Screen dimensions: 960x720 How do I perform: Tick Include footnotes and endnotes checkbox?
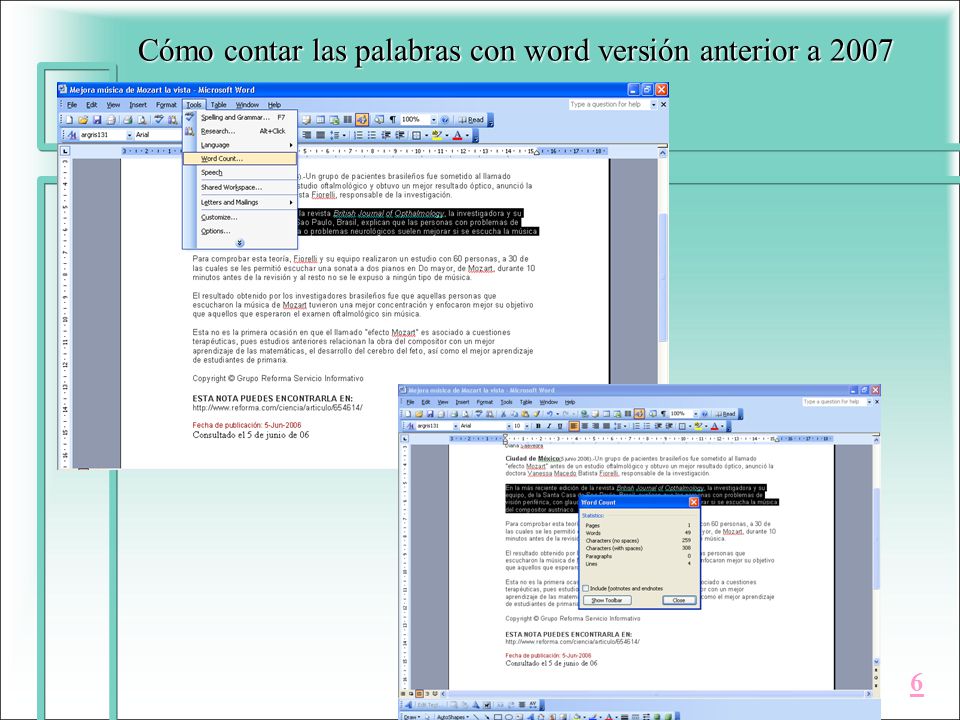point(586,588)
